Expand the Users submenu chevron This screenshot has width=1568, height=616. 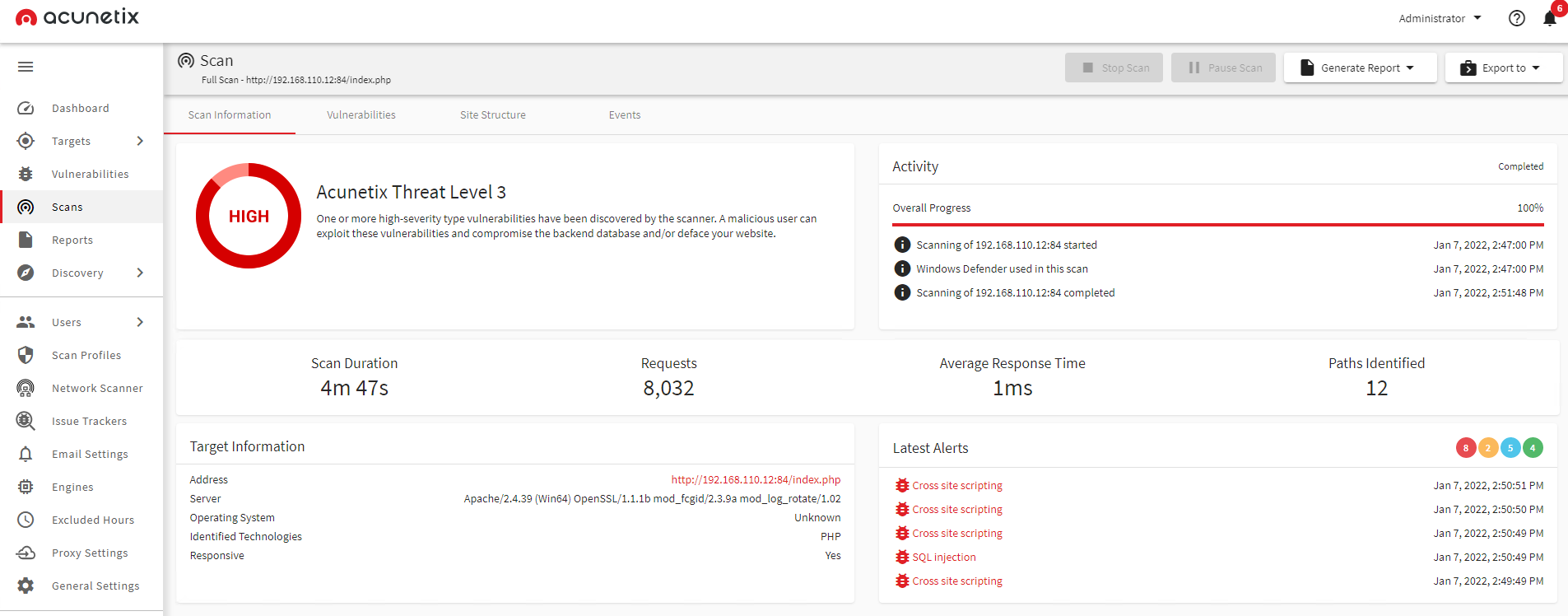[x=140, y=322]
